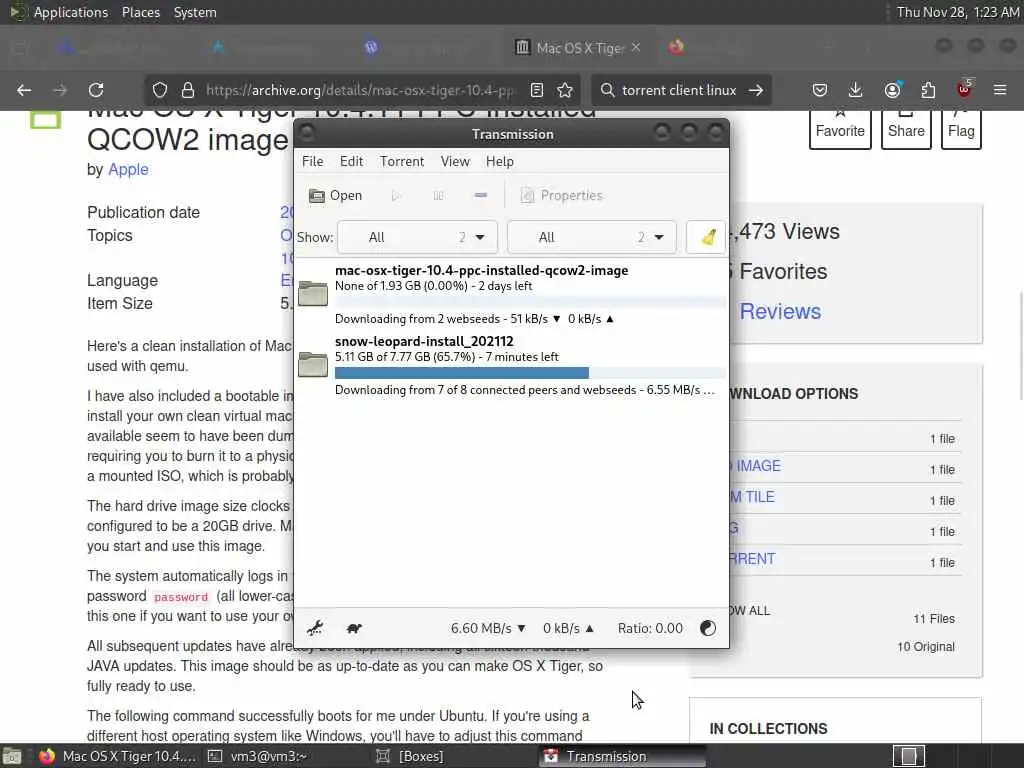Image resolution: width=1024 pixels, height=768 pixels.
Task: Click the Thu Nov 28 clock
Action: (x=957, y=12)
